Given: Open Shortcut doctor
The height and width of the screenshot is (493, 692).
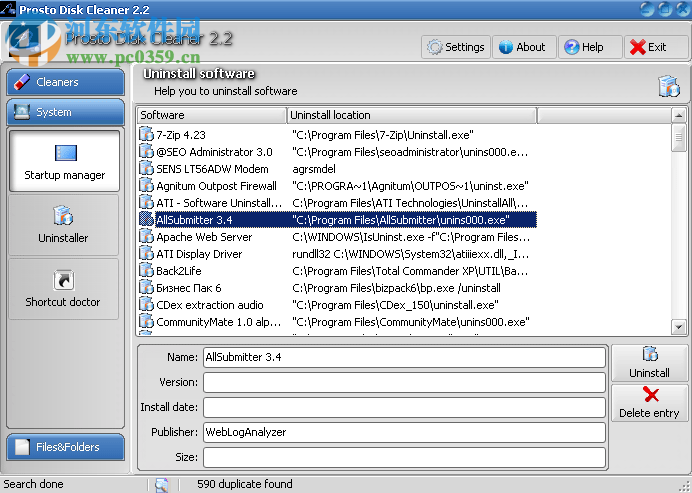Looking at the screenshot, I should (x=64, y=288).
